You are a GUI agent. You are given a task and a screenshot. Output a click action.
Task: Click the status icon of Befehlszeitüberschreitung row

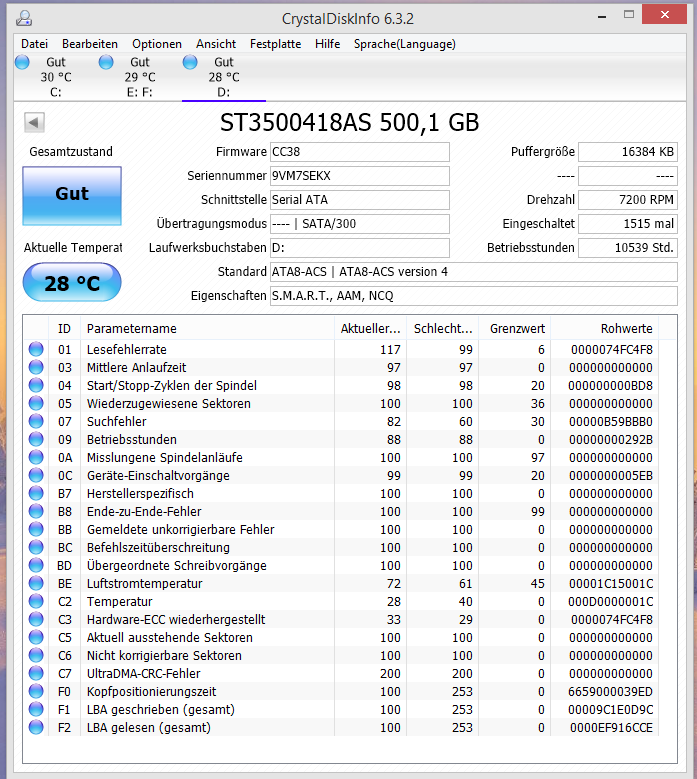[36, 547]
